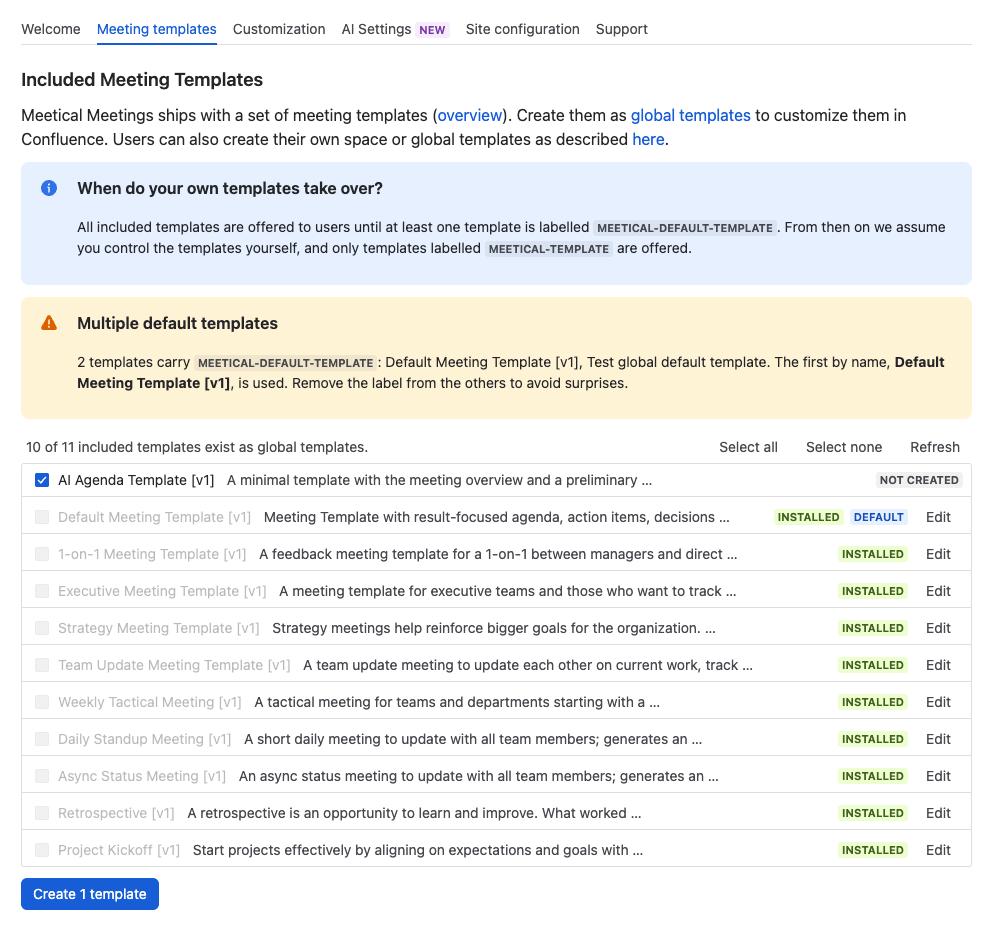
Task: Edit the Executive Meeting Template
Action: tap(939, 591)
